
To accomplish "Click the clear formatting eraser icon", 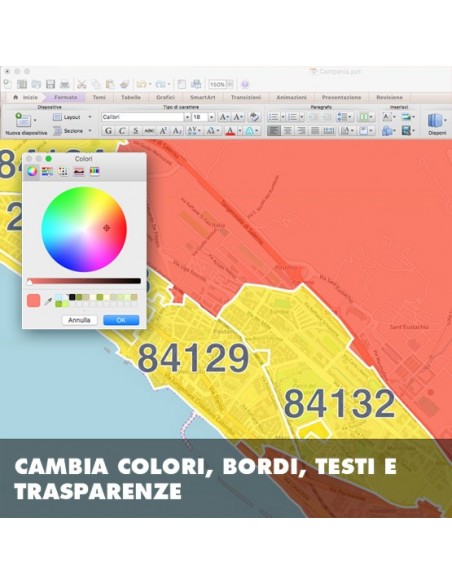I will 254,117.
